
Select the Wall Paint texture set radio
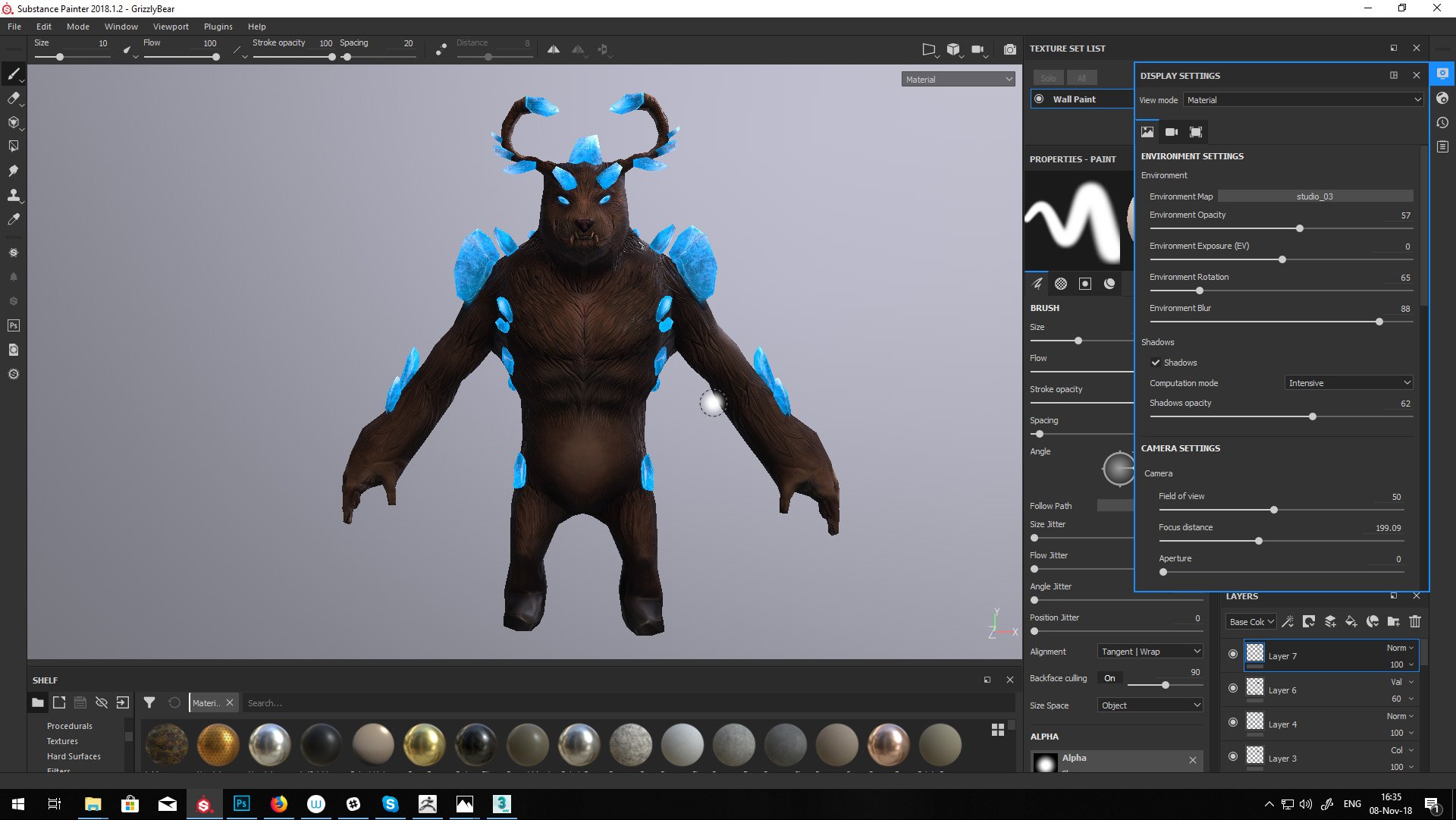pos(1039,99)
